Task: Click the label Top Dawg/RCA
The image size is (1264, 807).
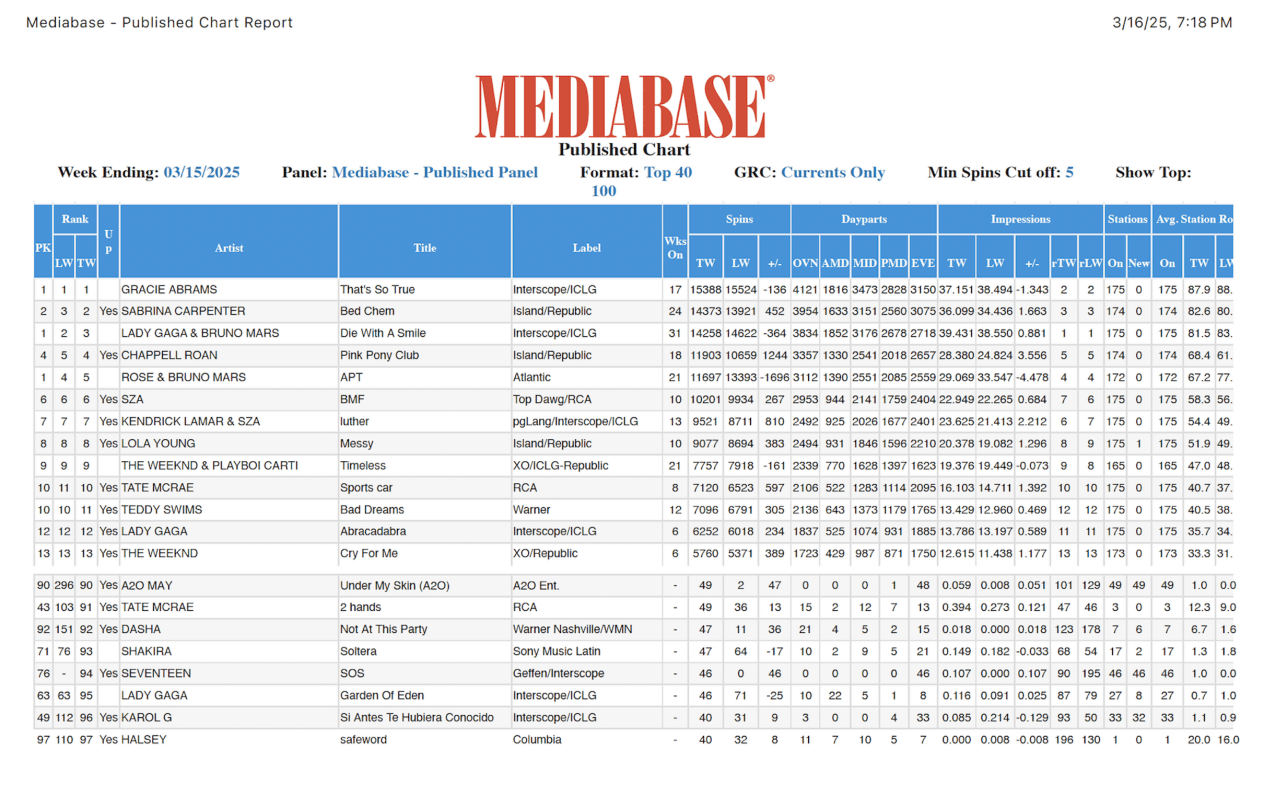Action: [553, 400]
